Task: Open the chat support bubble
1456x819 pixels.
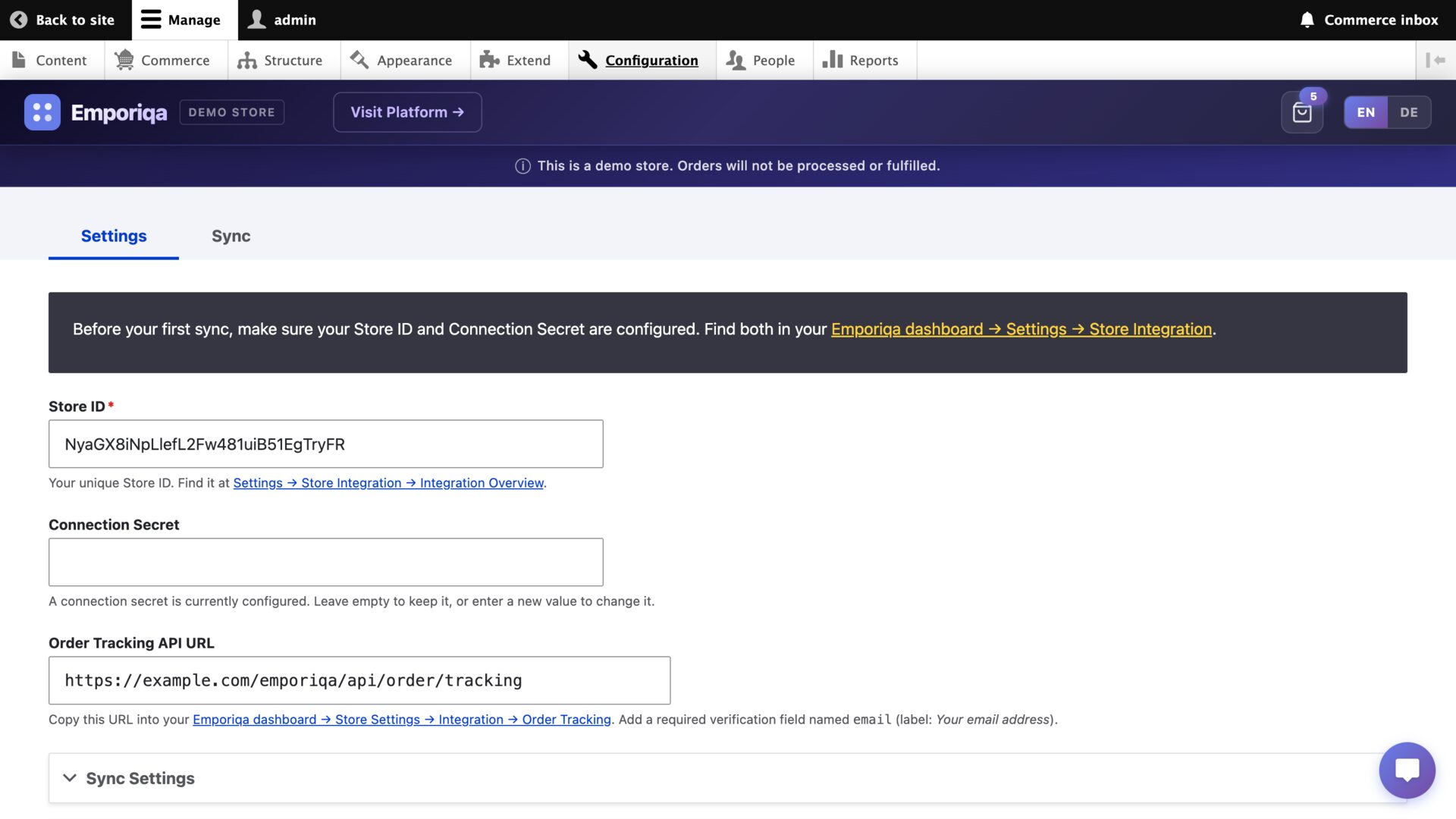Action: tap(1407, 770)
